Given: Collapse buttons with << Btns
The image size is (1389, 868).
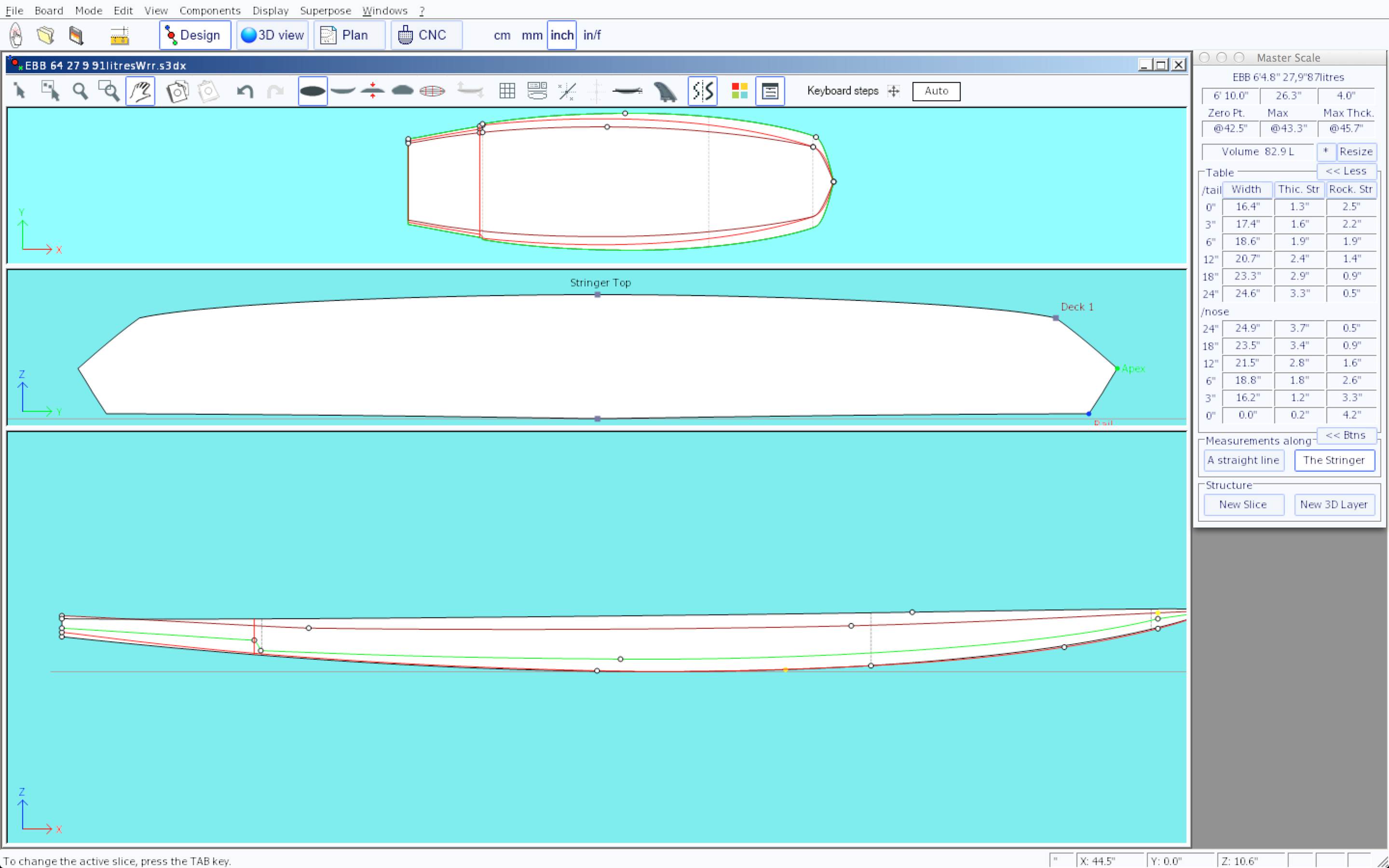Looking at the screenshot, I should click(1346, 435).
